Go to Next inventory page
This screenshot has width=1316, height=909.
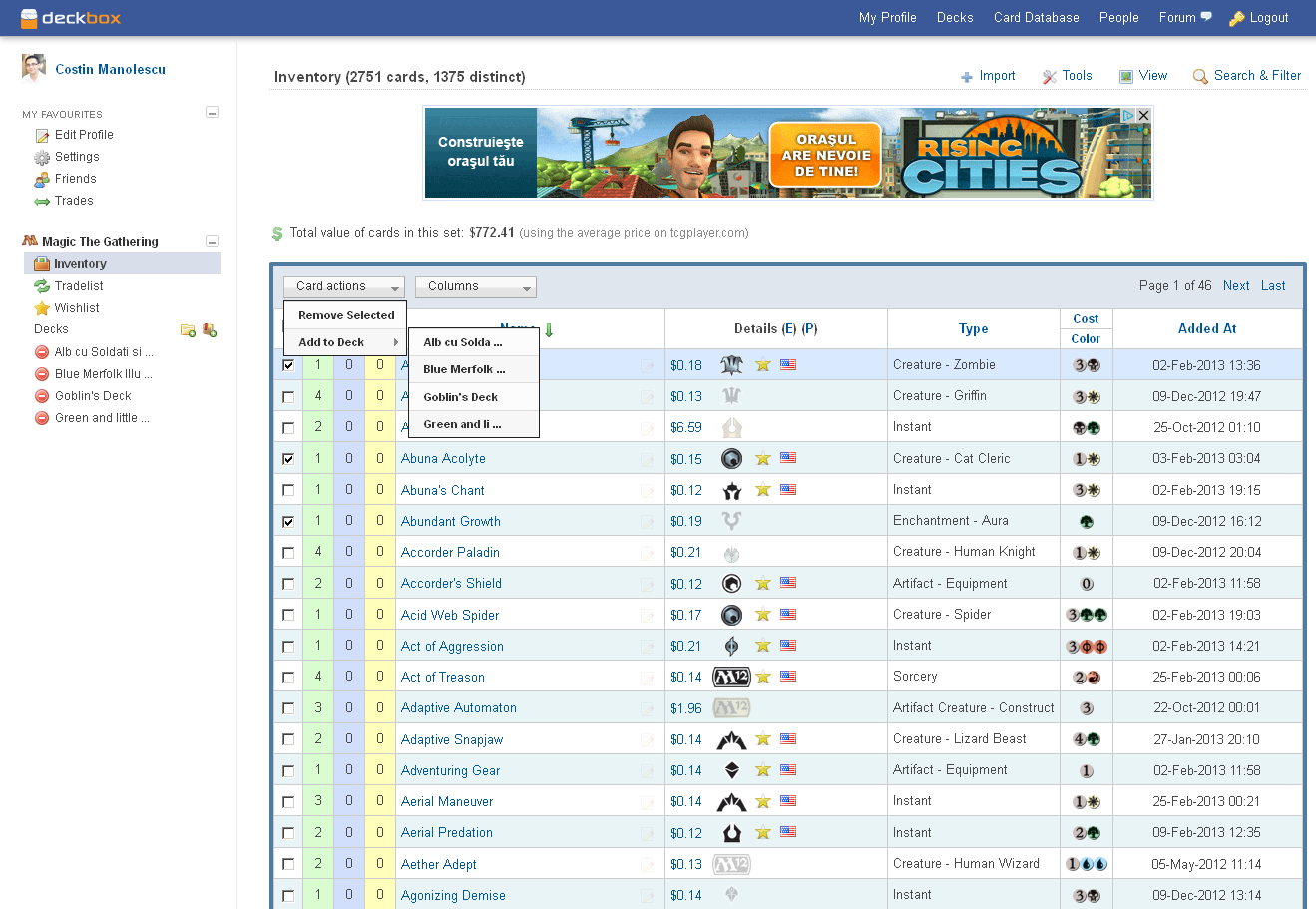1236,286
